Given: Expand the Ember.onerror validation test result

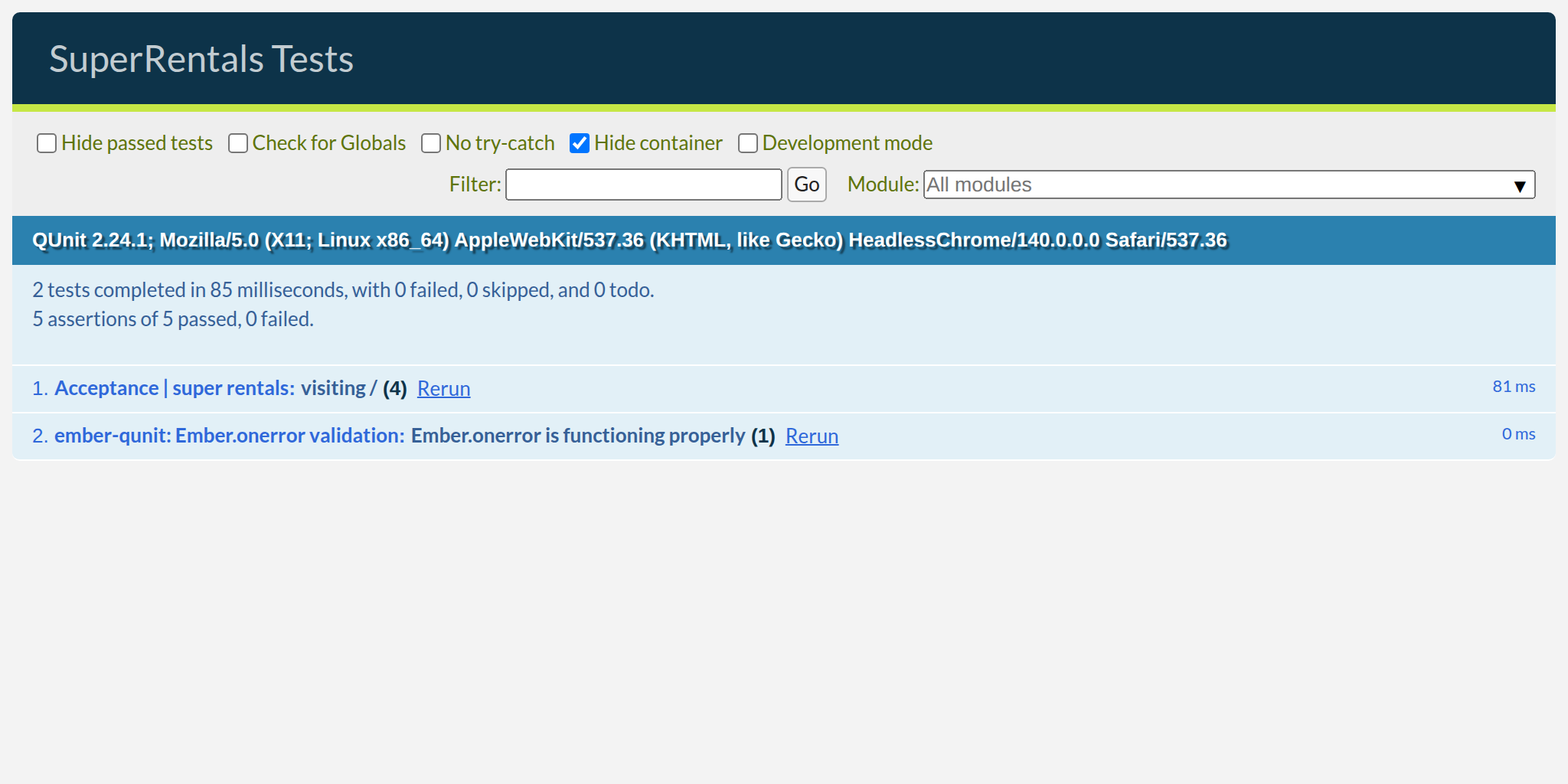Looking at the screenshot, I should (x=229, y=436).
